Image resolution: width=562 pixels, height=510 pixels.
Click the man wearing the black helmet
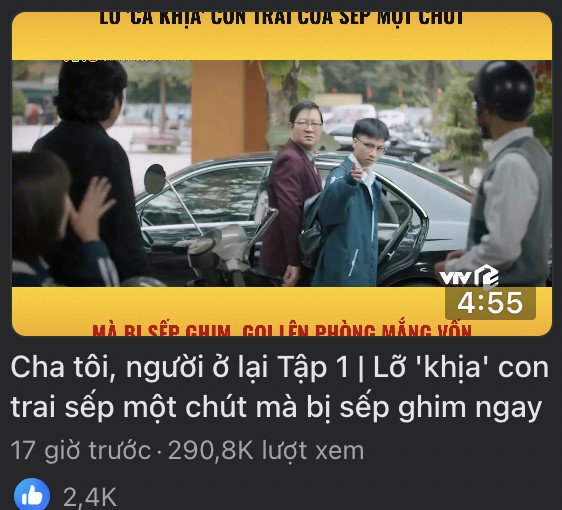click(x=502, y=172)
